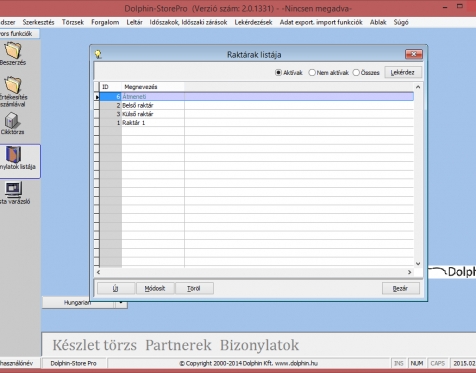This screenshot has height=373, width=476.
Task: Open the Ablak menu
Action: (378, 22)
